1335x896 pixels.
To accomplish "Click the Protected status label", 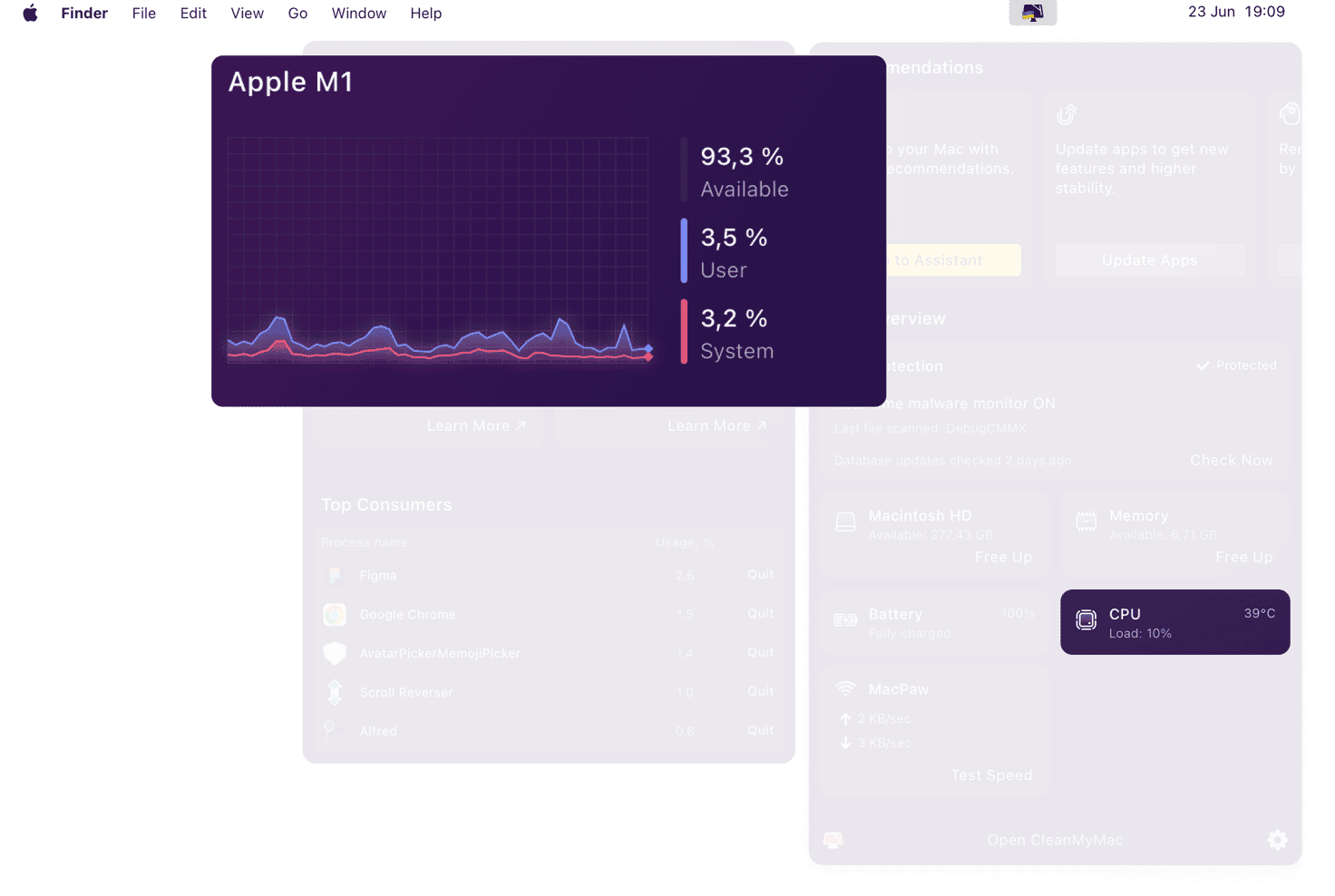I will [1236, 365].
